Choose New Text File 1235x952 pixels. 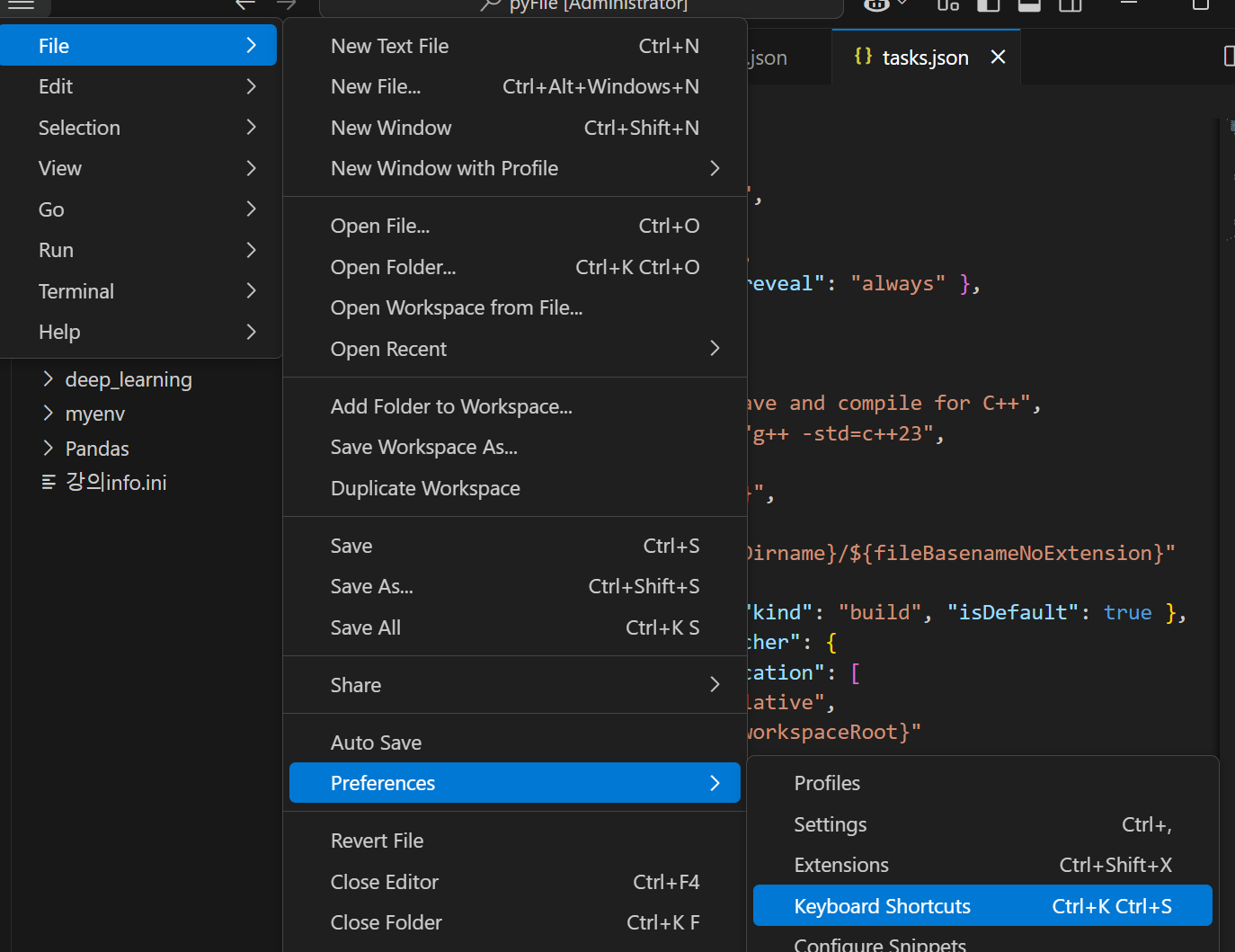(515, 46)
